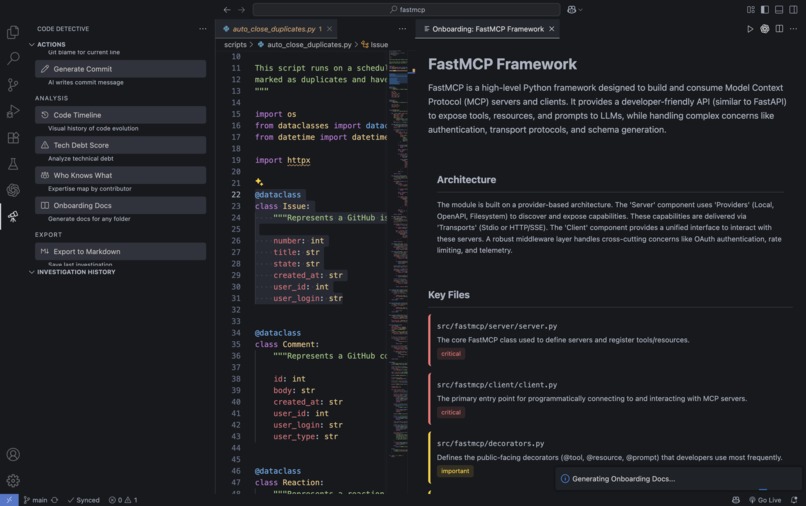Open the Source Control view

click(x=13, y=84)
